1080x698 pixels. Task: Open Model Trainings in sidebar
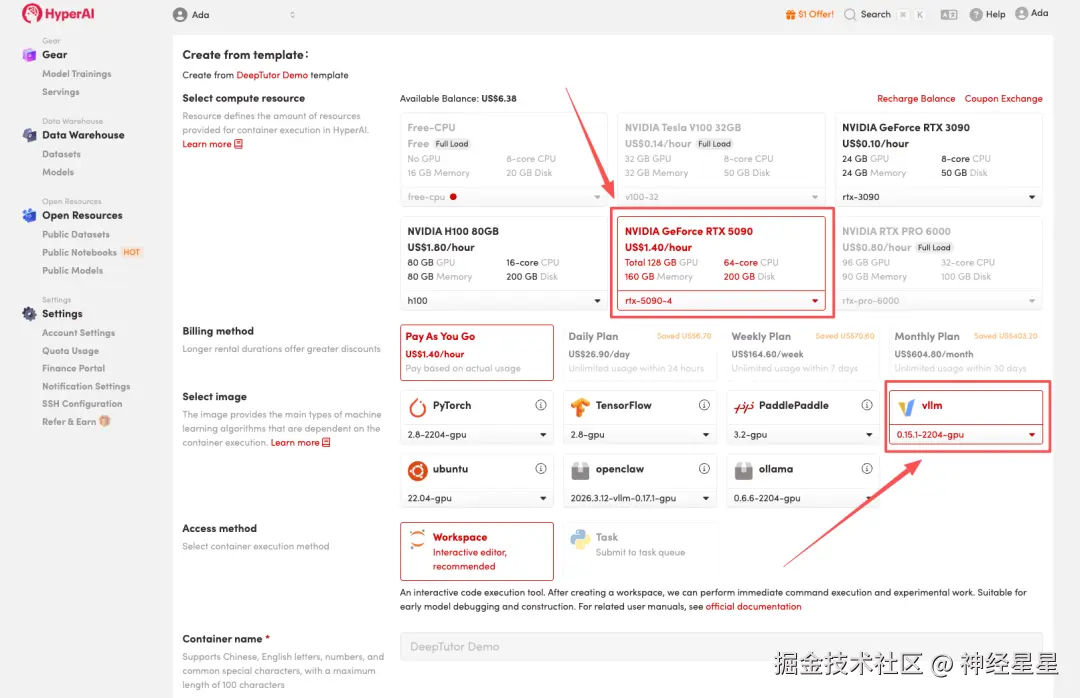76,74
